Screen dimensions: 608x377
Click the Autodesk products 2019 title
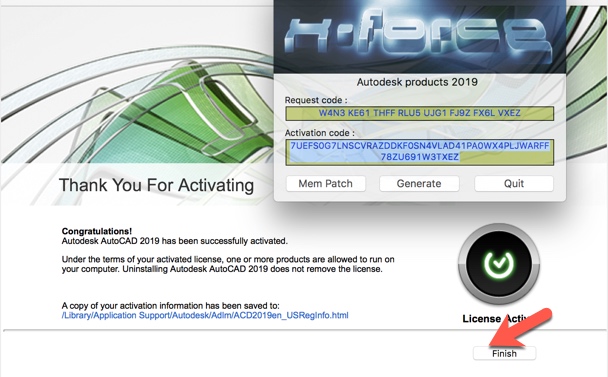click(417, 82)
